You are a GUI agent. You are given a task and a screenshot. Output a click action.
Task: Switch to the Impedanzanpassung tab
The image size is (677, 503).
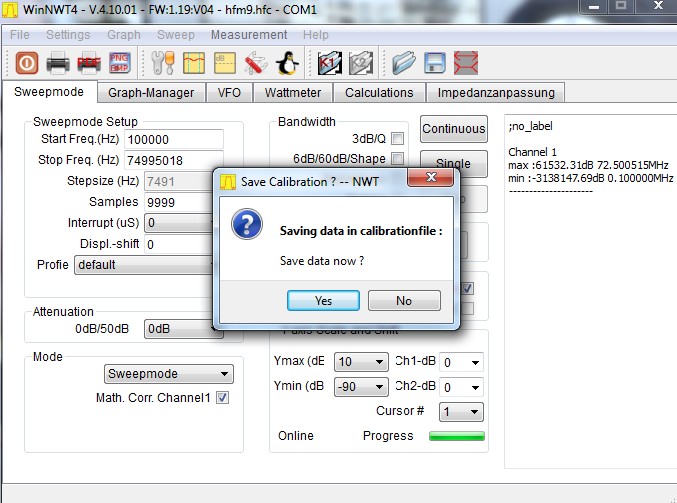[496, 92]
